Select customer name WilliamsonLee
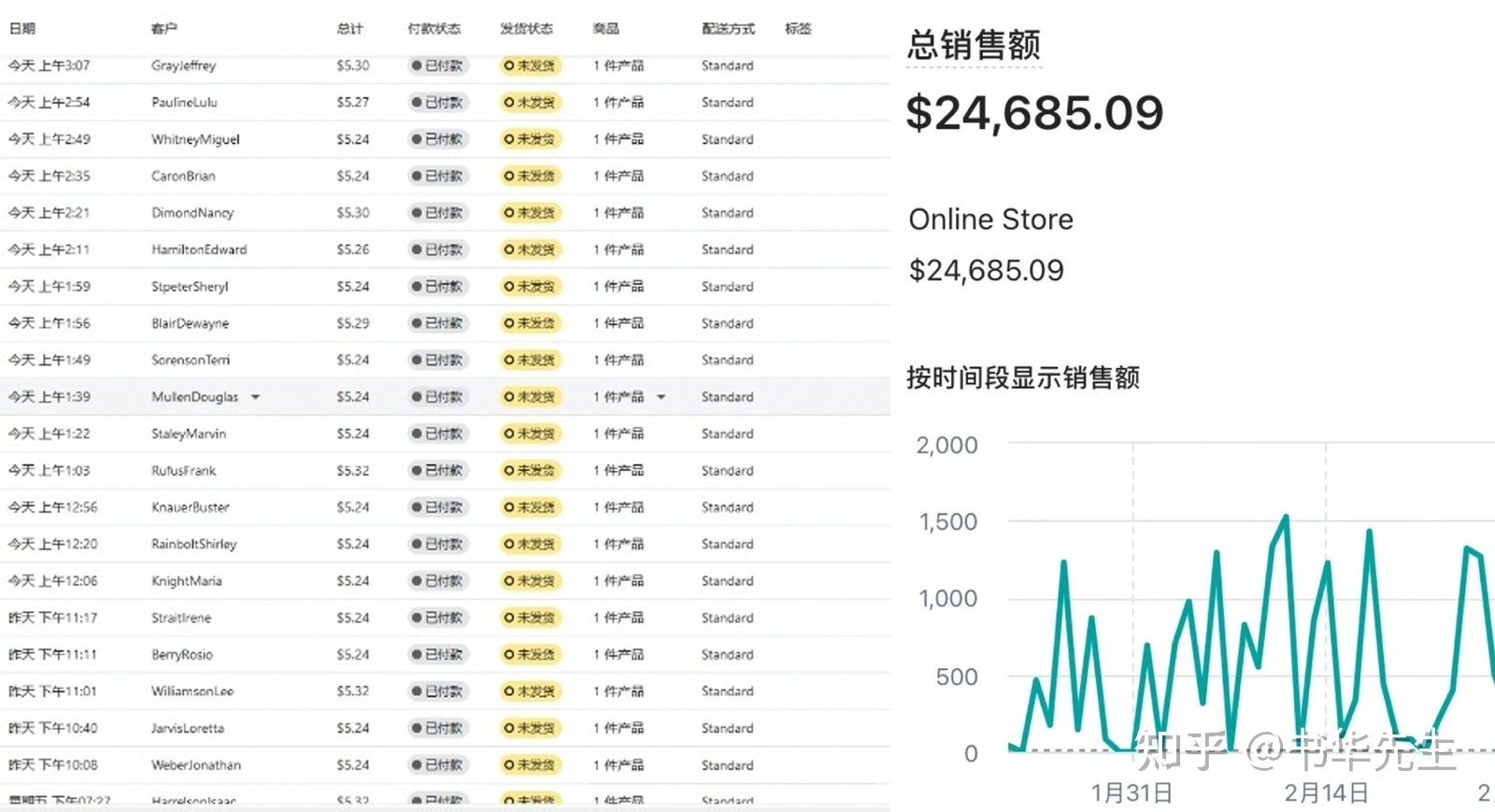 (x=192, y=691)
